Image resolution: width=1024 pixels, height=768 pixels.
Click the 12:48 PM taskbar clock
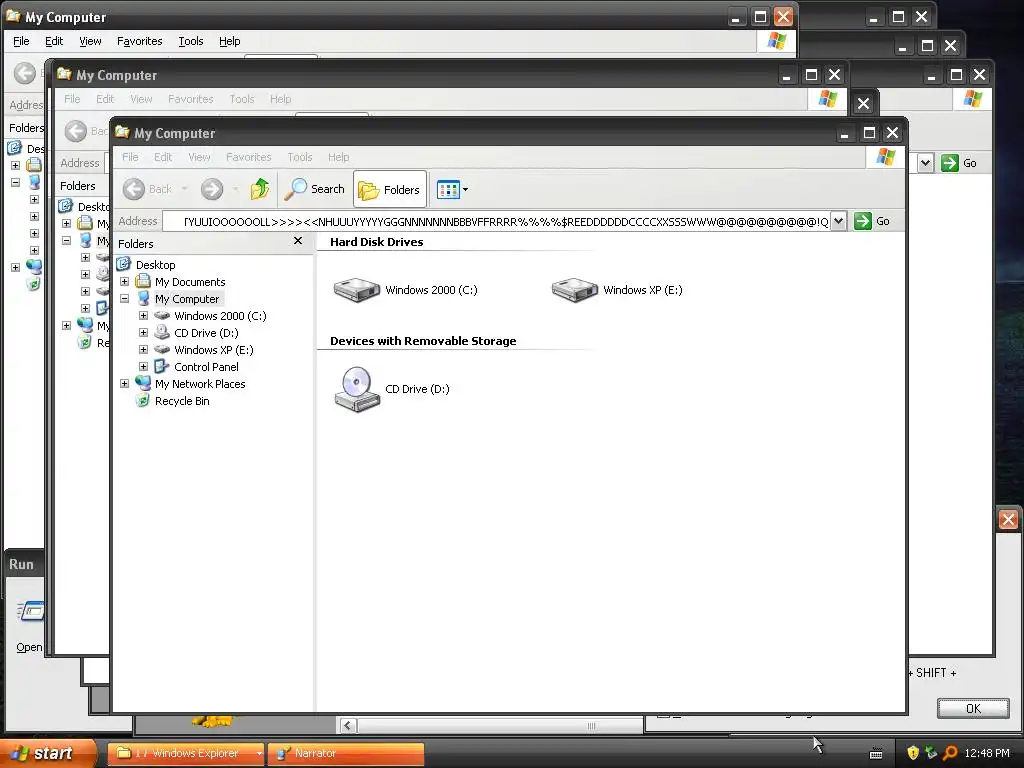[987, 753]
